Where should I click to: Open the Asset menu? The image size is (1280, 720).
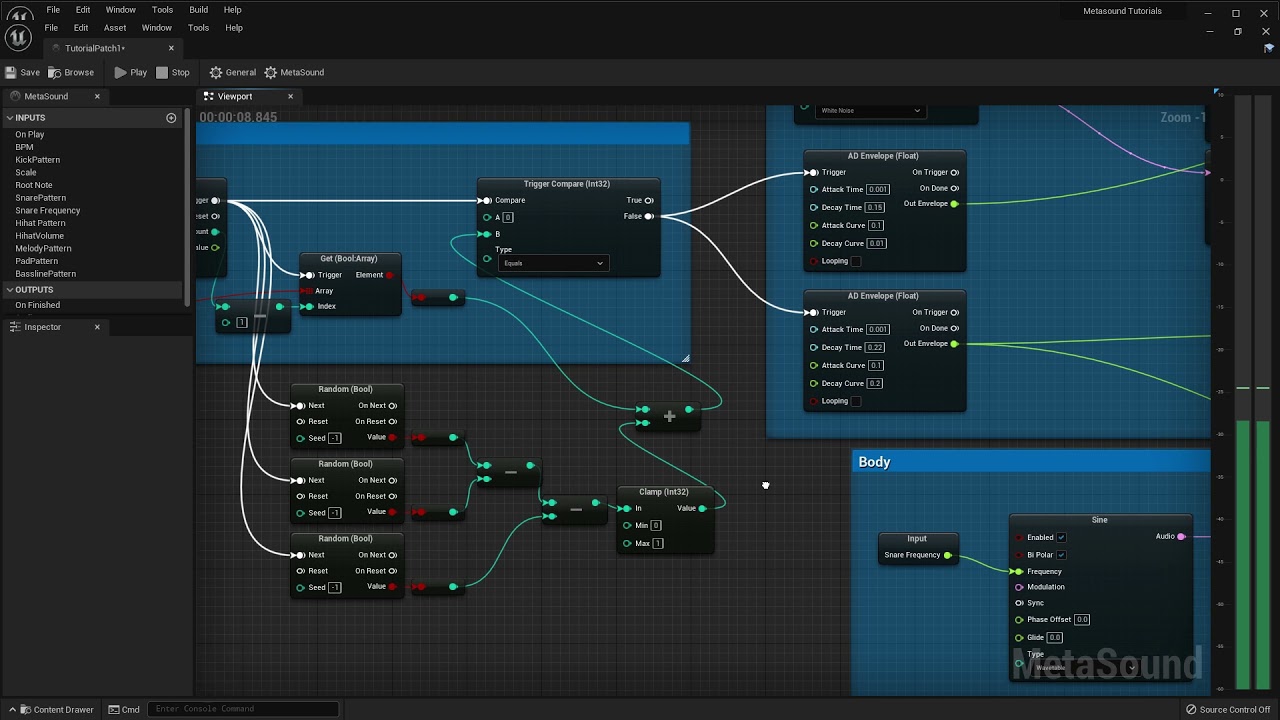click(115, 28)
